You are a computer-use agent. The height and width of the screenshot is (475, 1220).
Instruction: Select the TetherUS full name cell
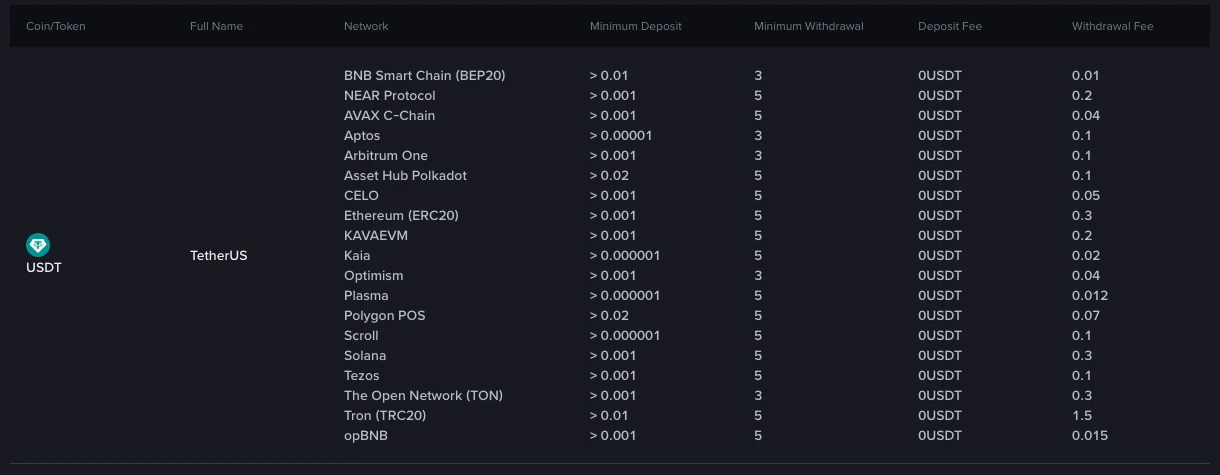click(218, 256)
